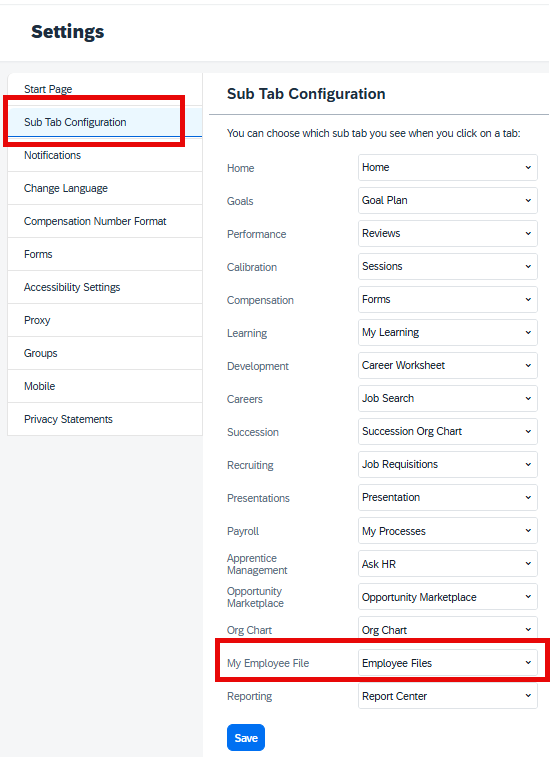Open Notifications settings
The width and height of the screenshot is (550, 757).
tap(105, 155)
